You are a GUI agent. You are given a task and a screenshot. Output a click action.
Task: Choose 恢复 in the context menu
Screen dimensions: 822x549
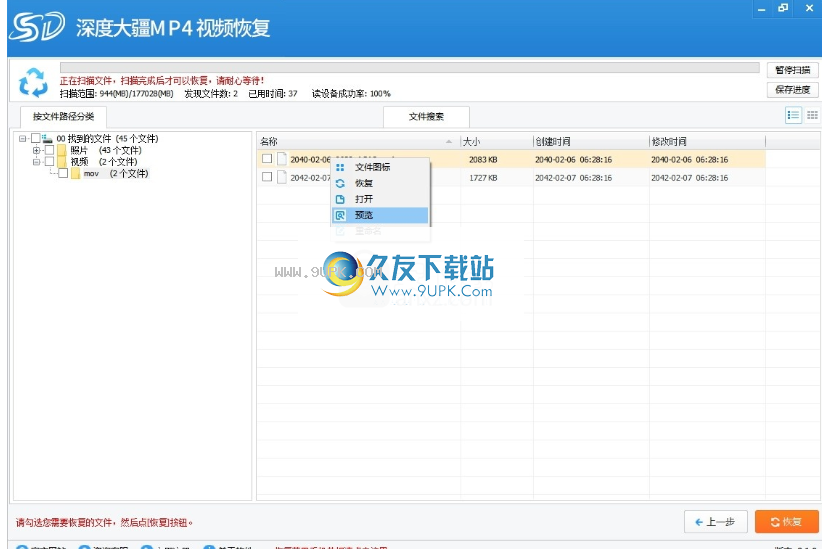[x=380, y=184]
